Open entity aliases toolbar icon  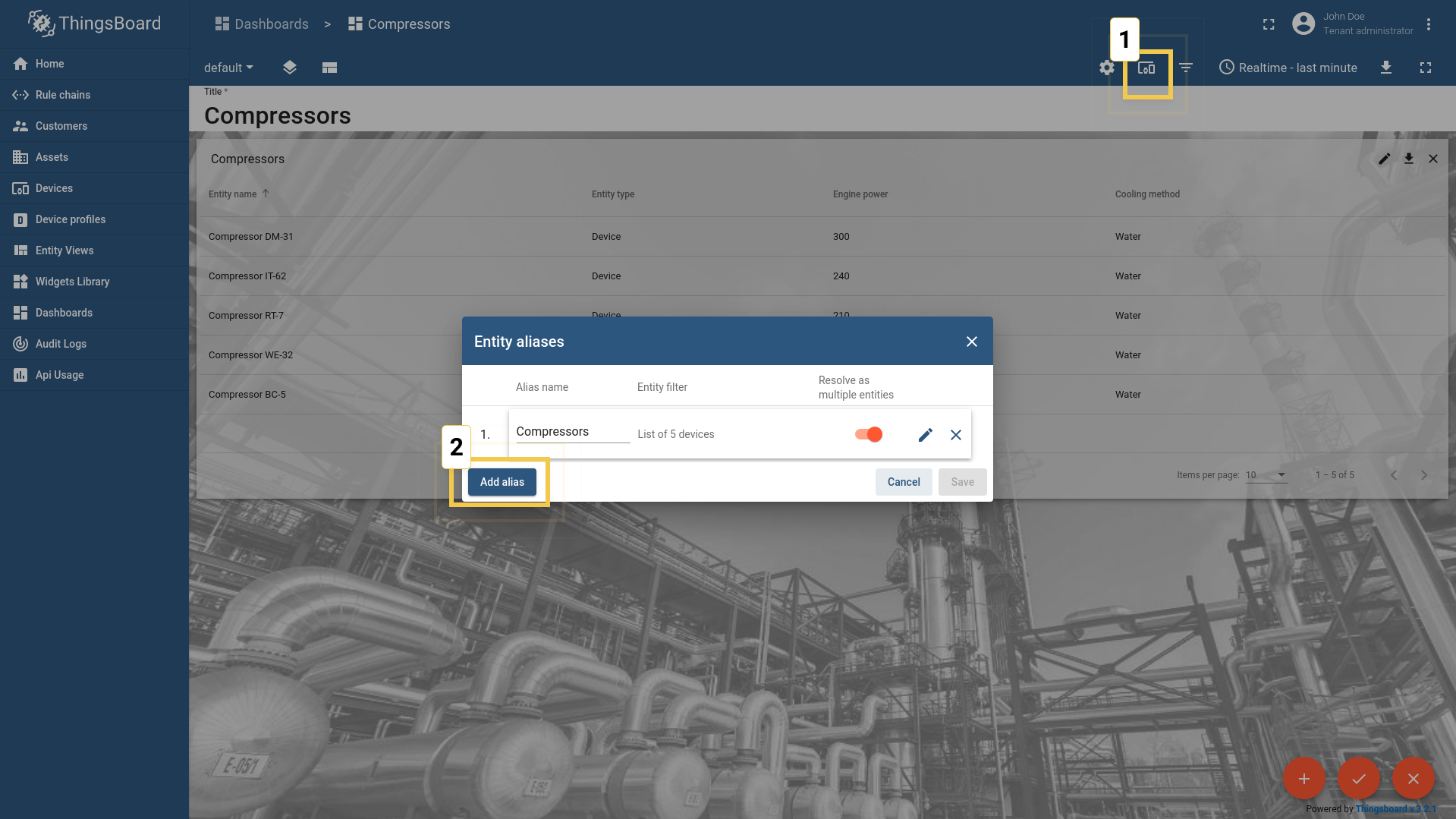coord(1146,68)
